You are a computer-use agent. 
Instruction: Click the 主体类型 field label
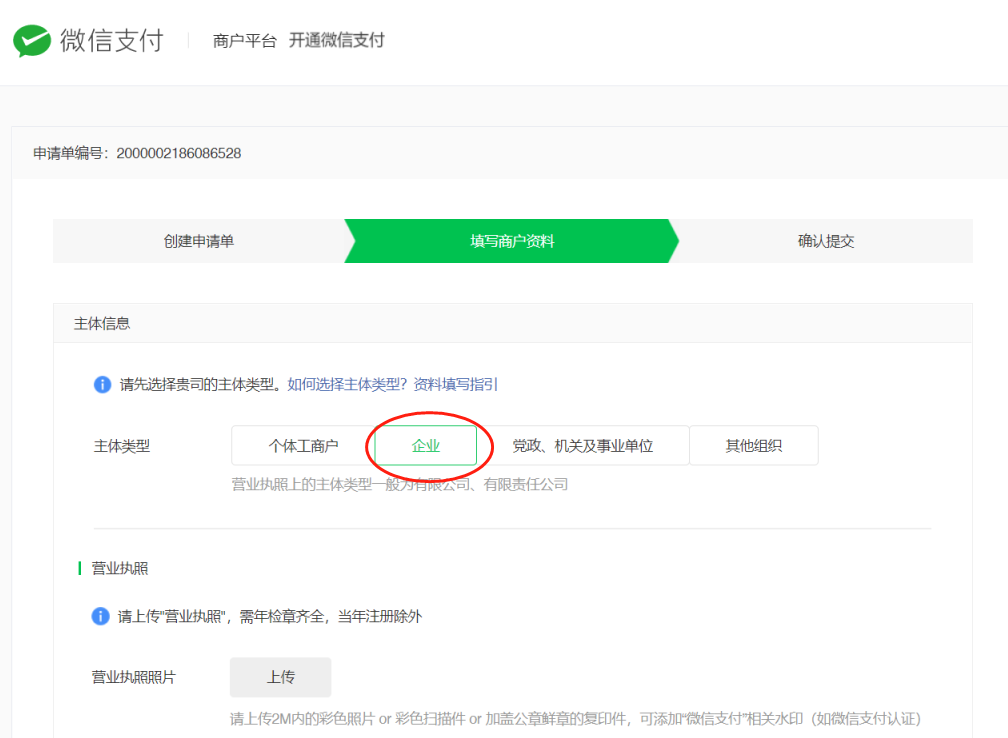(x=122, y=446)
